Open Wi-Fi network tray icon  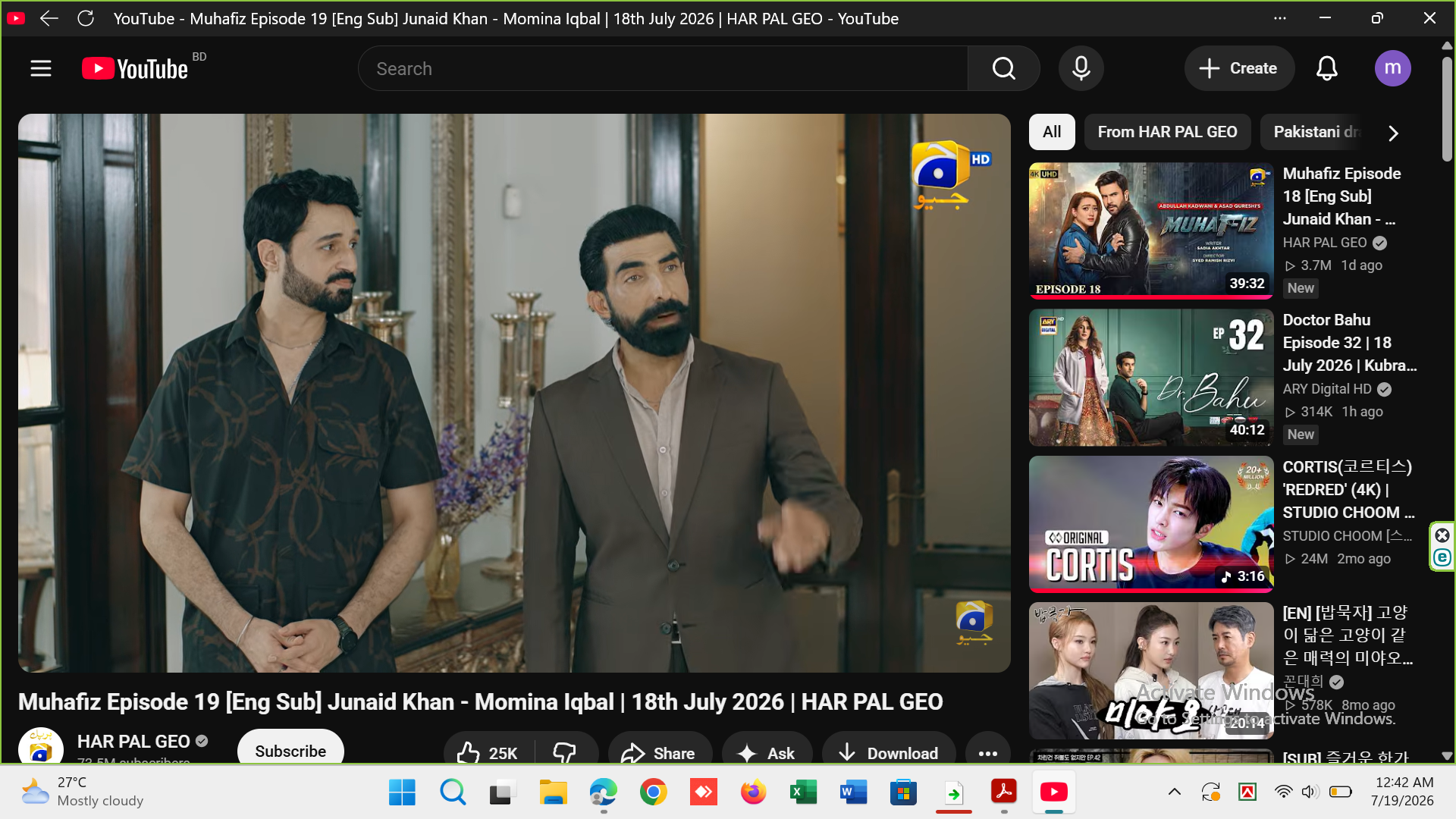1283,792
